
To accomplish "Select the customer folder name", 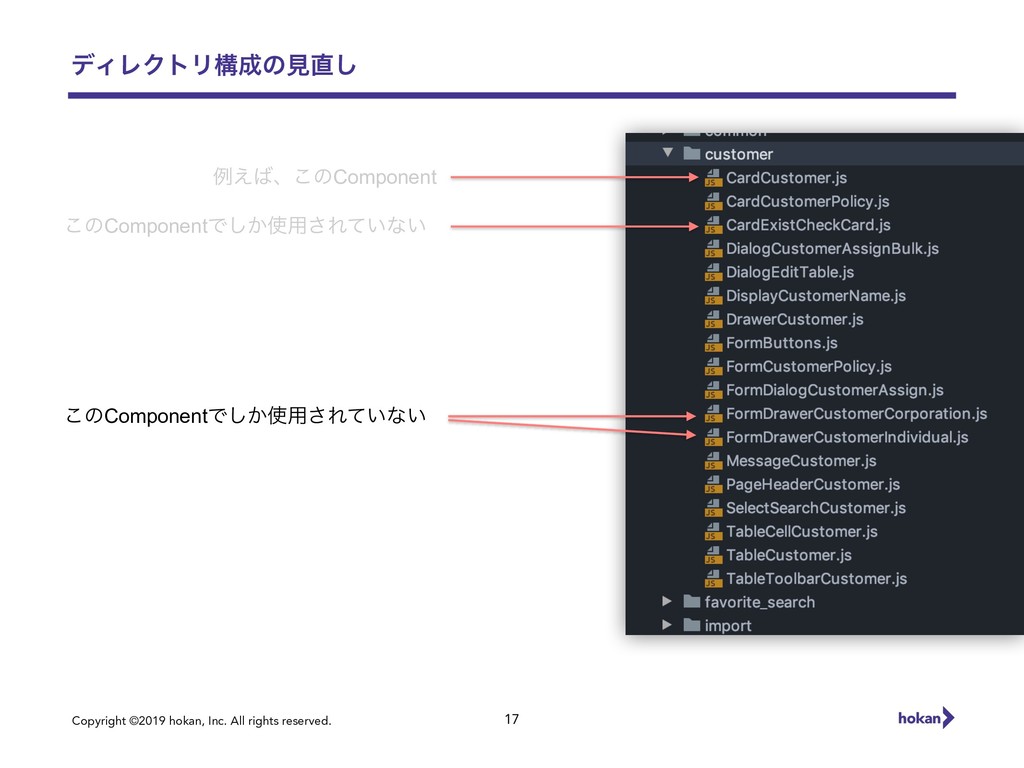I will click(739, 154).
